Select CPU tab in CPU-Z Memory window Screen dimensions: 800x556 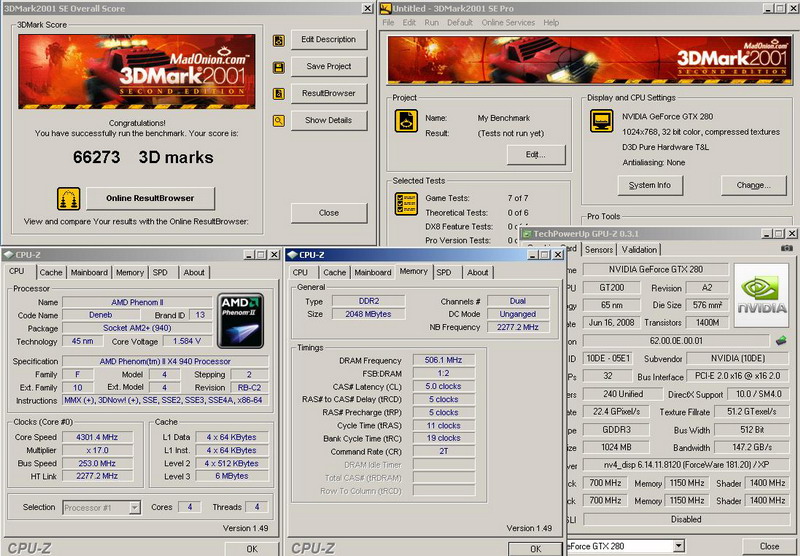[301, 272]
